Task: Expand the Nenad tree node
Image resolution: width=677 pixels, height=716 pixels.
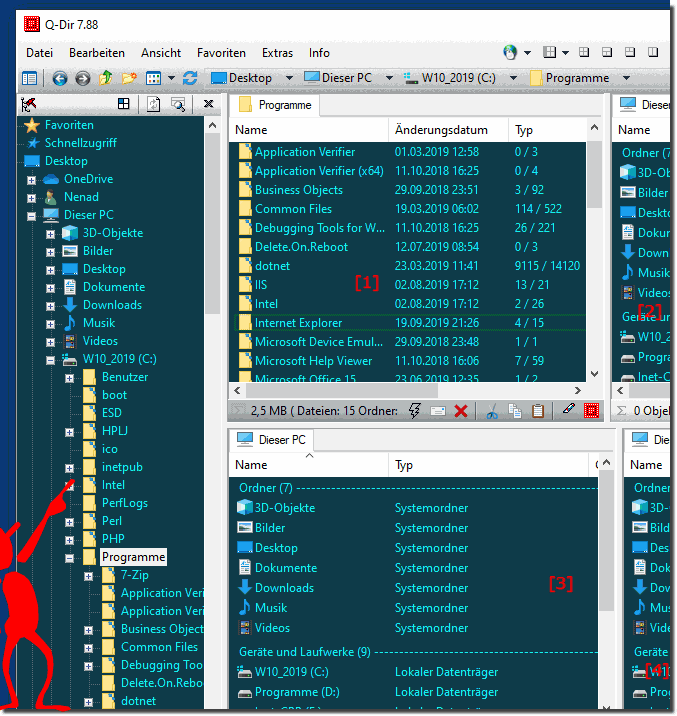Action: [31, 198]
